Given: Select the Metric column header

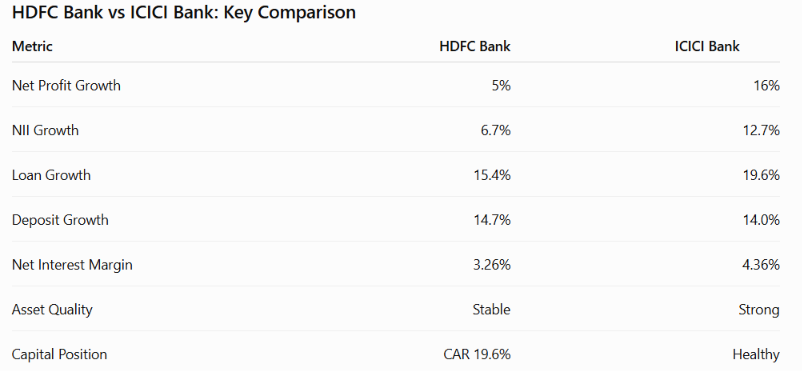Looking at the screenshot, I should click(32, 46).
